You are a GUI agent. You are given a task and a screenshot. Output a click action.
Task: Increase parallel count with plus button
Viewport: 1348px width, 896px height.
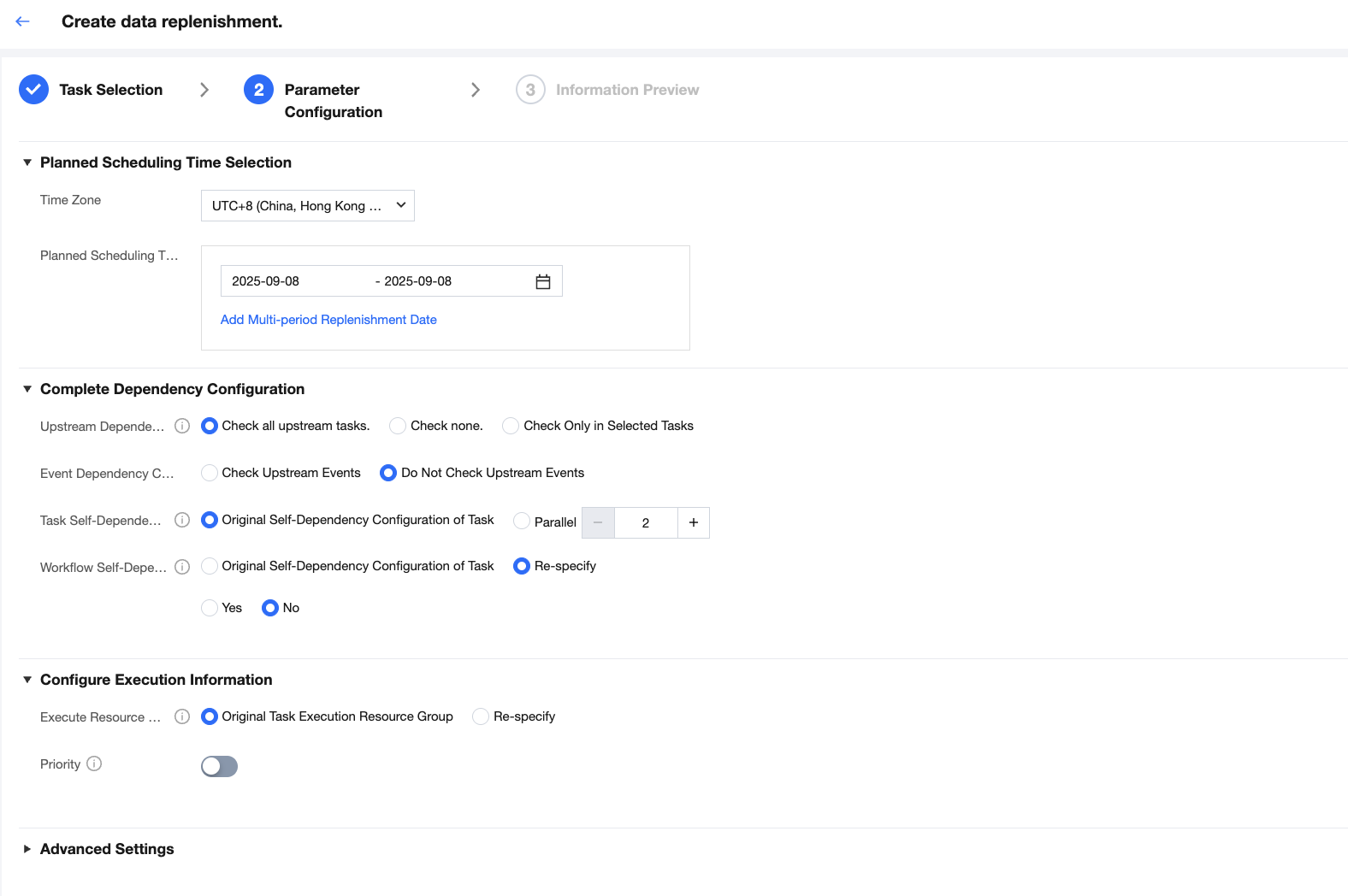click(693, 522)
